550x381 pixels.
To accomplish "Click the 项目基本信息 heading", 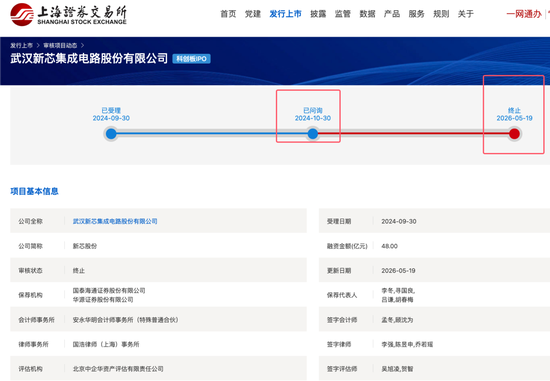I will tap(34, 191).
